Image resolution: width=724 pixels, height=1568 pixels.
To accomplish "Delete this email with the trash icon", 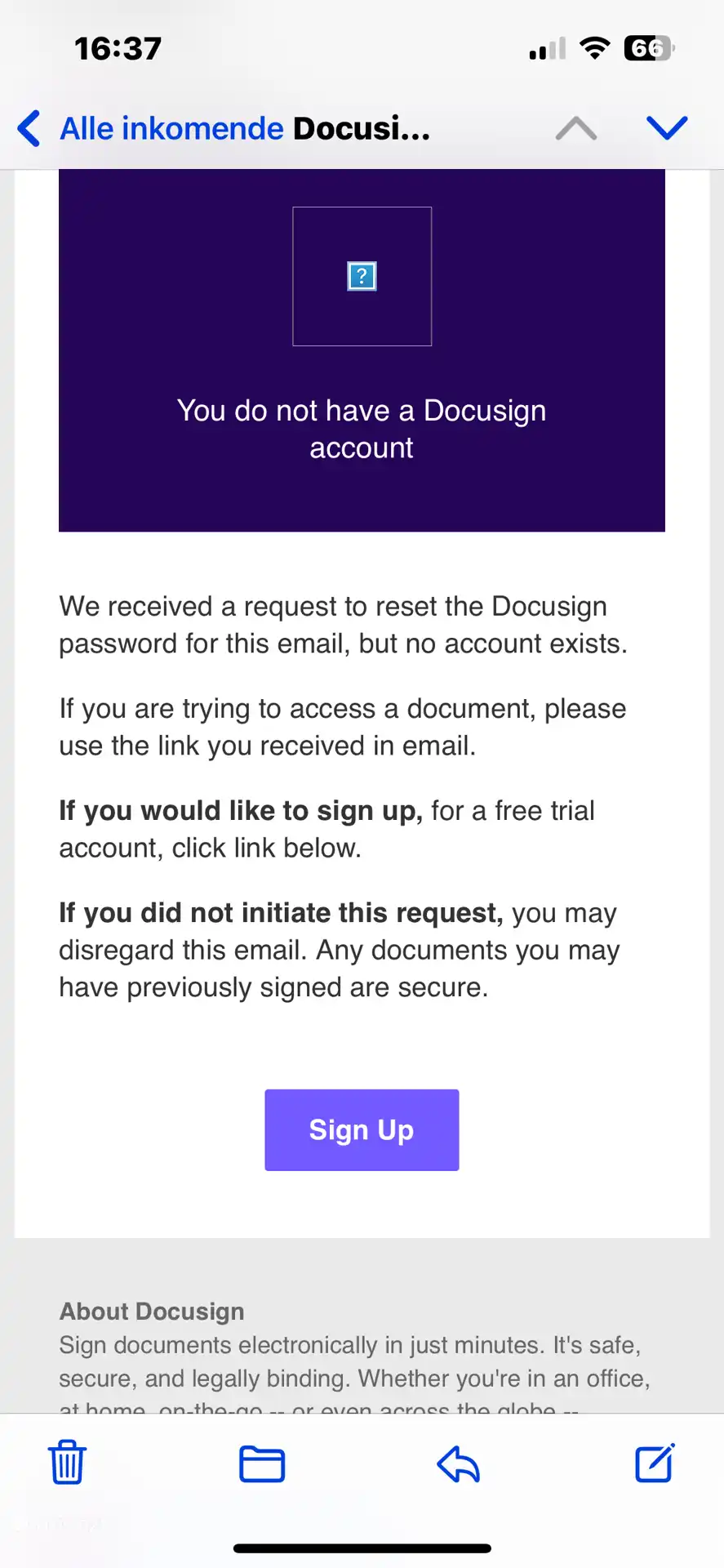I will point(67,1463).
